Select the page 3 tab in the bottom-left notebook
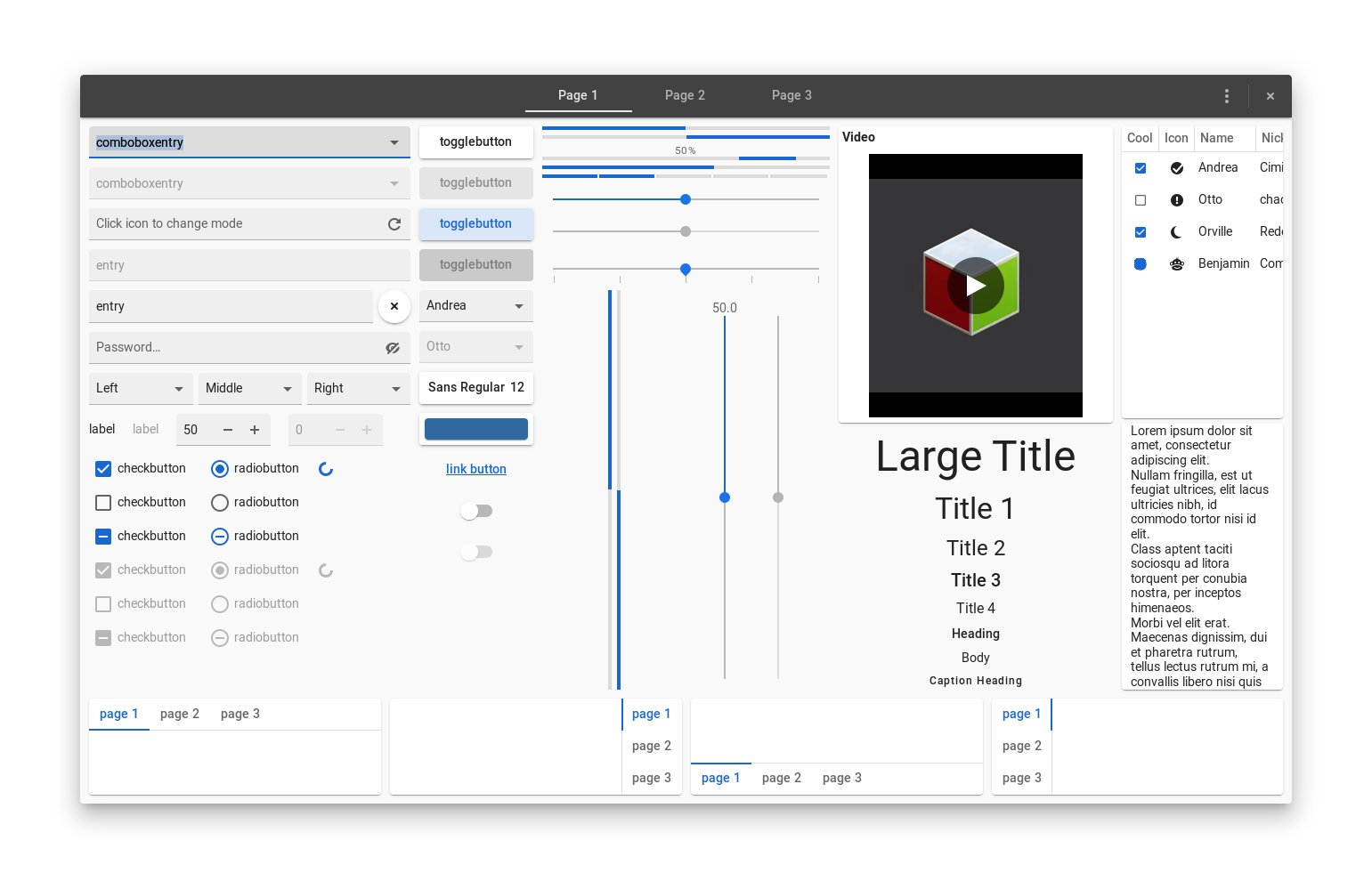This screenshot has width=1372, height=889. (x=240, y=714)
